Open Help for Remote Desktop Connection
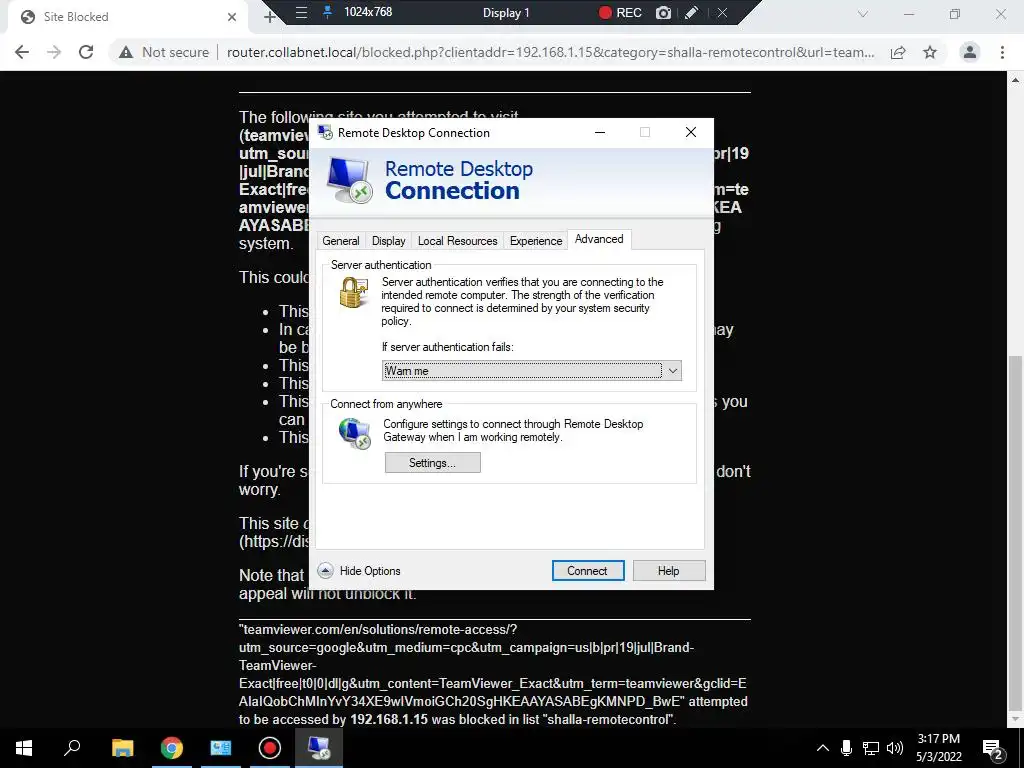 point(669,571)
